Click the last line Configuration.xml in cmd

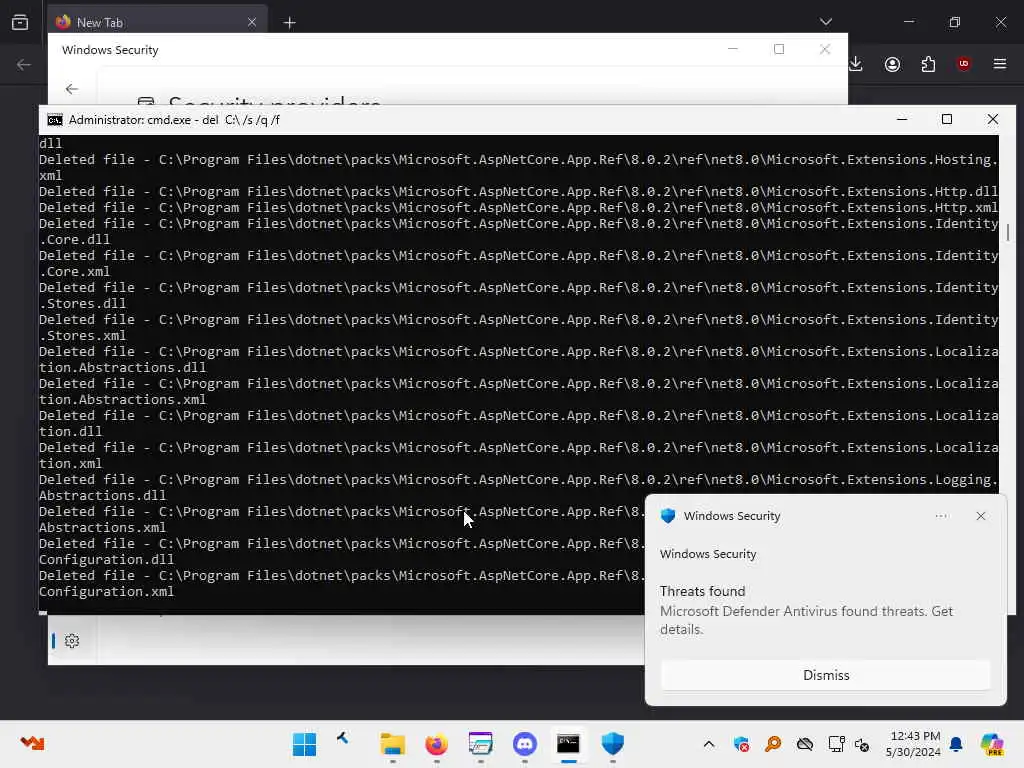click(x=106, y=592)
